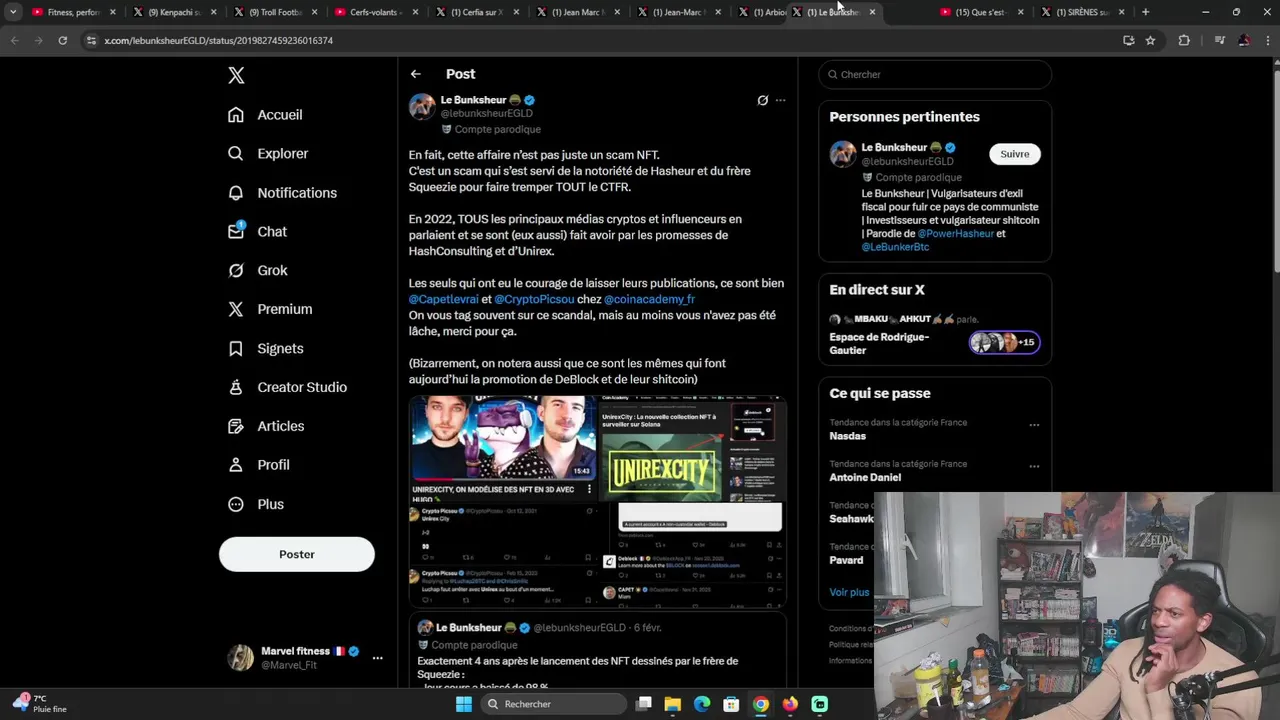Viewport: 1280px width, 720px height.
Task: Open Creator Studio
Action: [287, 387]
